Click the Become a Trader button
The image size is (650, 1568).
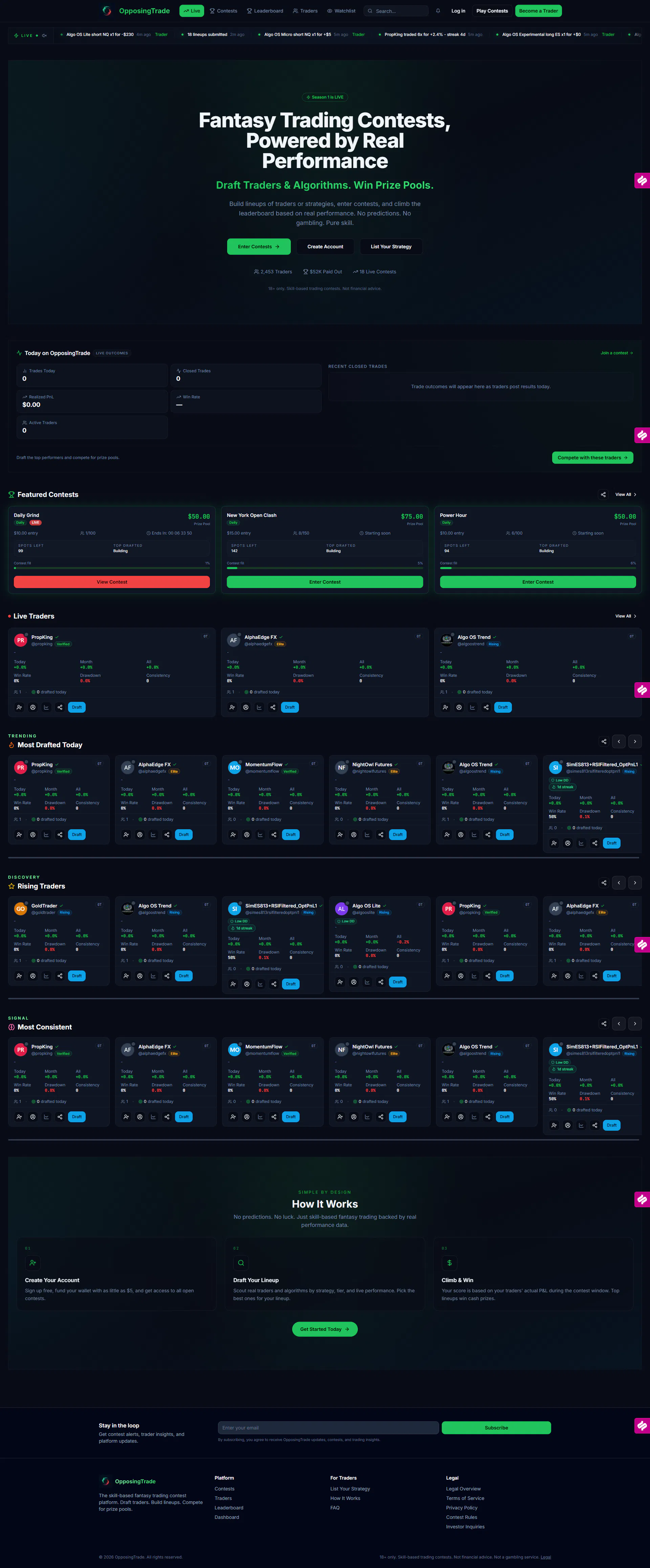[x=539, y=11]
